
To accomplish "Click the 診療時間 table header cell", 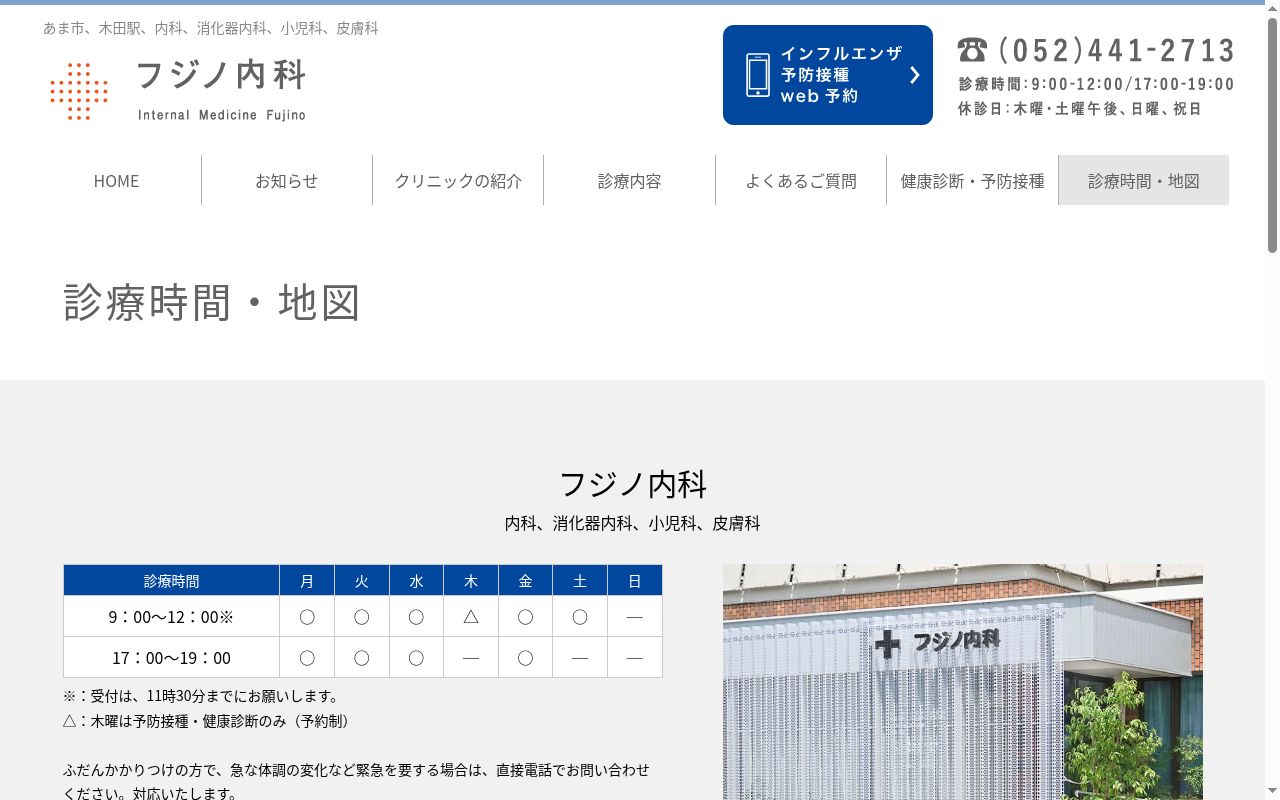I will point(171,581).
